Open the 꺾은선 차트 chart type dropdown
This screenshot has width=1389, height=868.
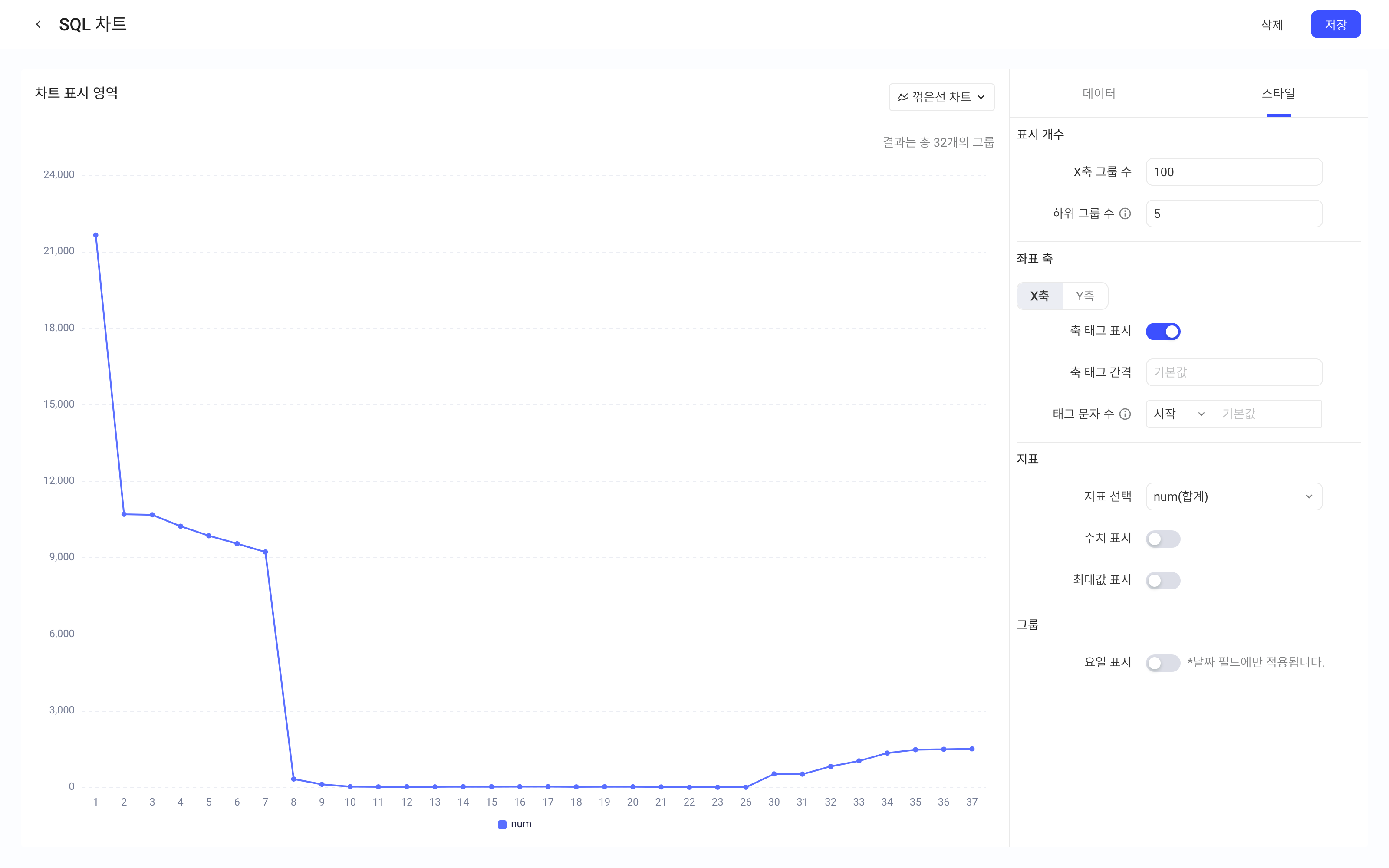[941, 97]
